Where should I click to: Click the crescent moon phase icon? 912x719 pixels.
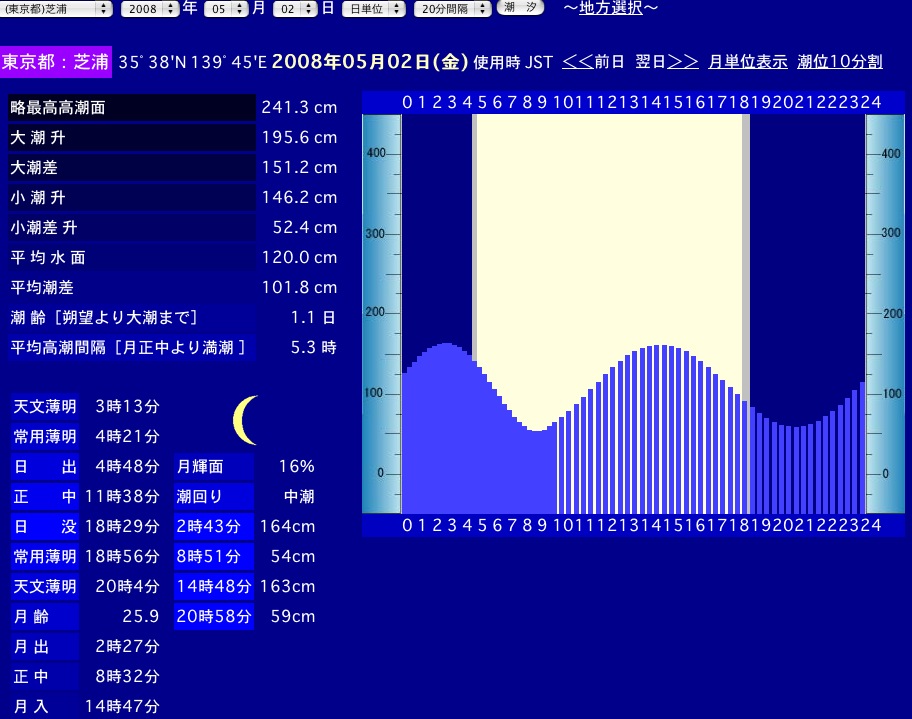coord(245,420)
